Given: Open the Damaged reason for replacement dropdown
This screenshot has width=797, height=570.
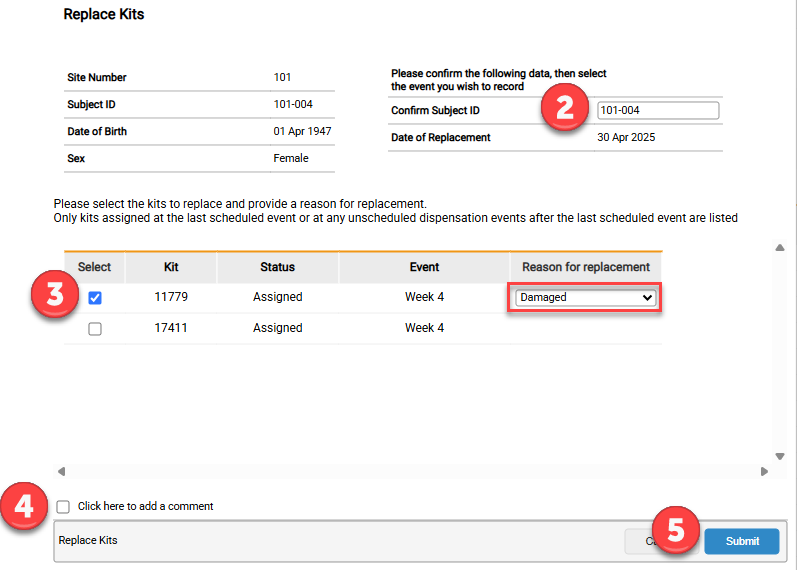Looking at the screenshot, I should coord(585,298).
